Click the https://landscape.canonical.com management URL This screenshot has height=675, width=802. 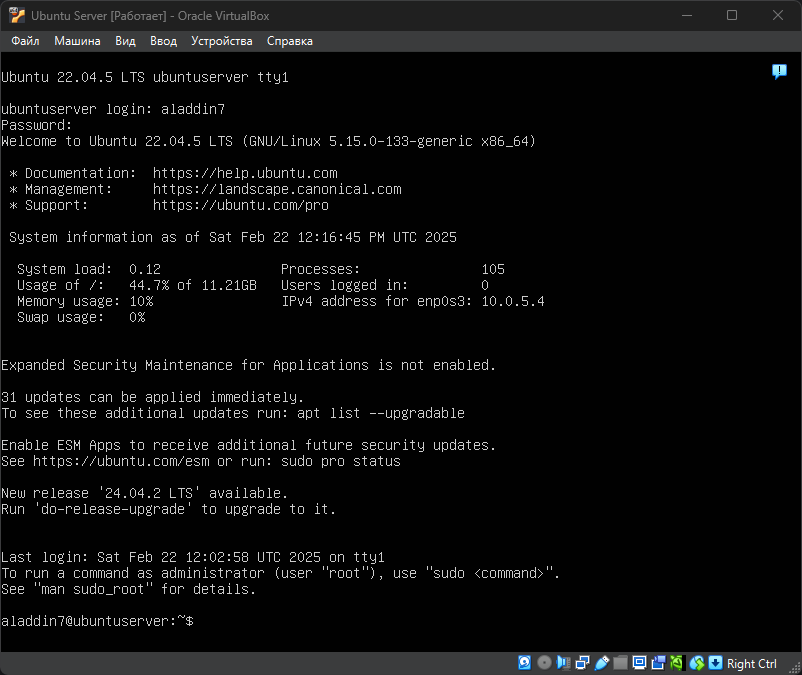point(277,189)
